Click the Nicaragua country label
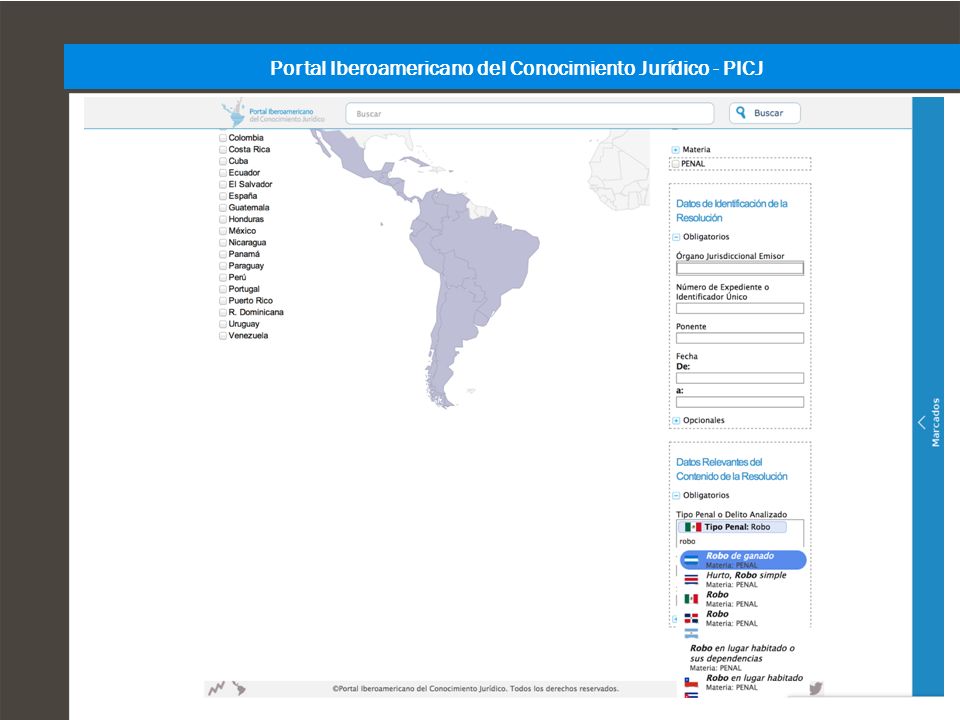Screen dimensions: 960x720 pyautogui.click(x=247, y=242)
